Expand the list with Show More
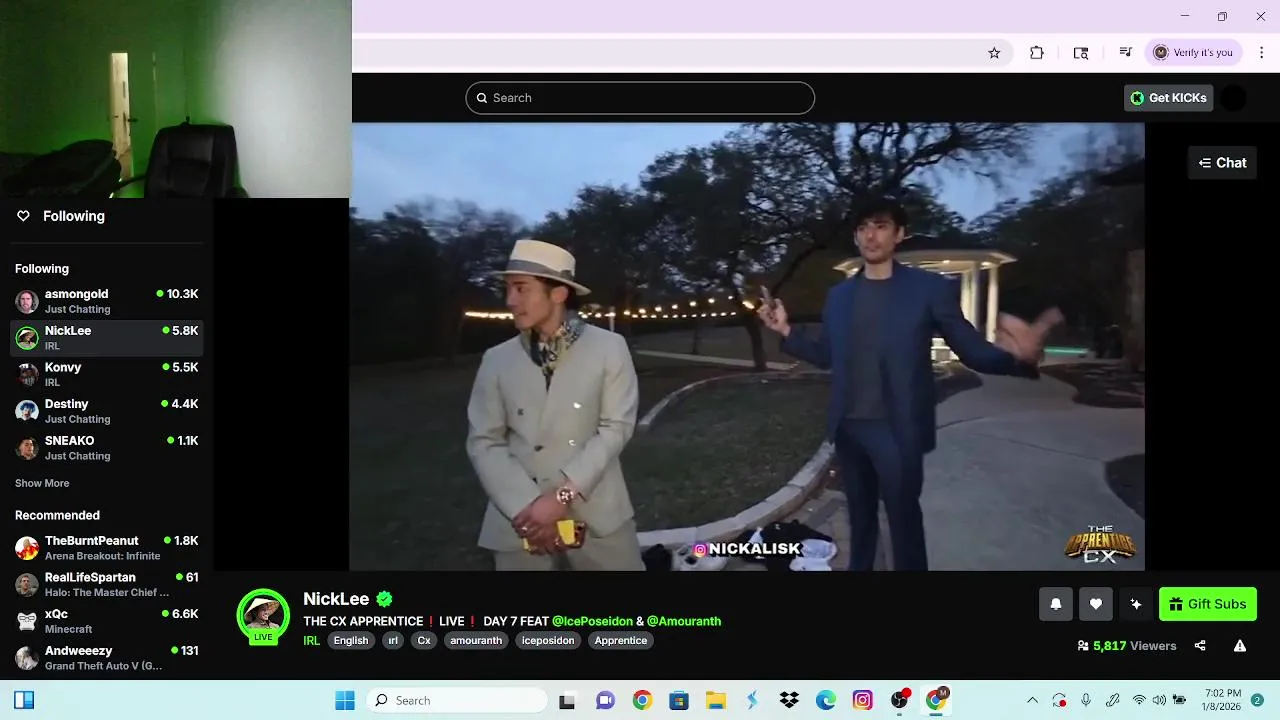This screenshot has height=720, width=1280. 42,483
